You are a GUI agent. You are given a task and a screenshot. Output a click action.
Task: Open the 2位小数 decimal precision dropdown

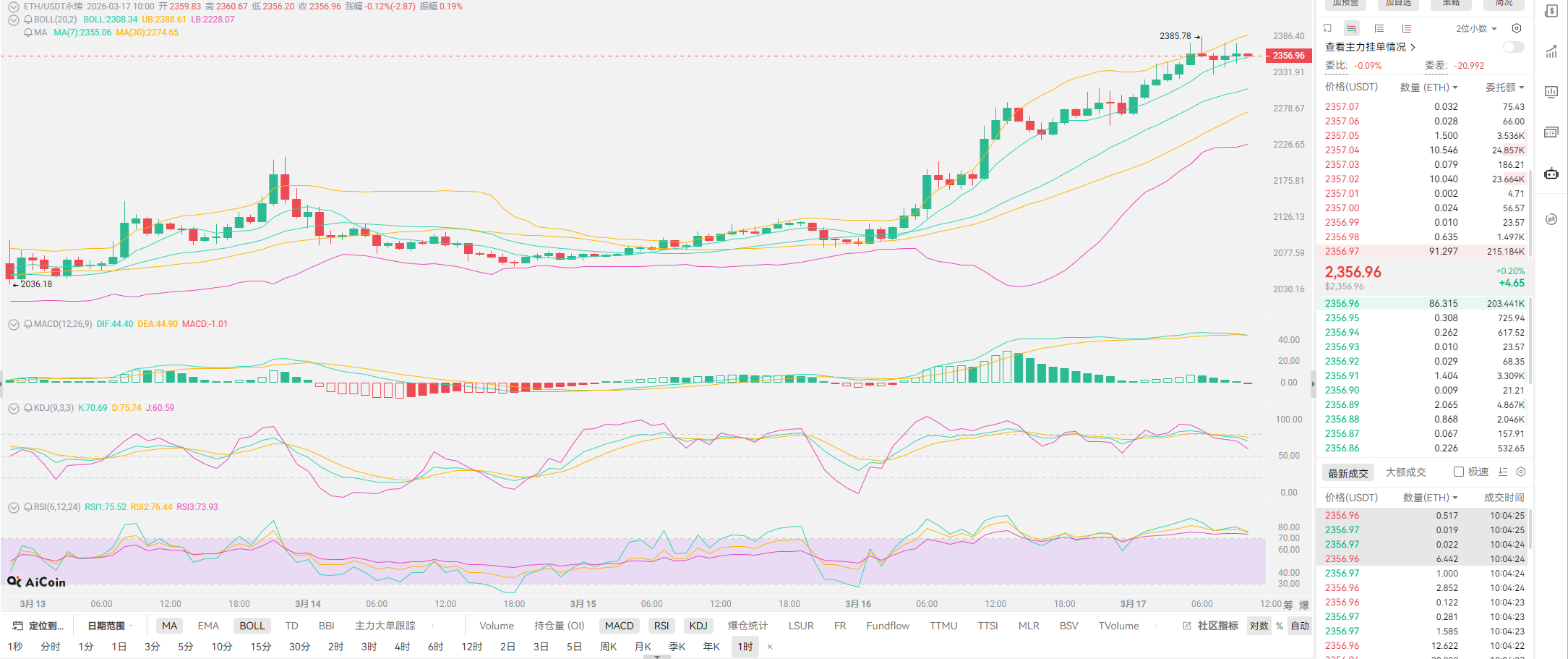click(1476, 29)
